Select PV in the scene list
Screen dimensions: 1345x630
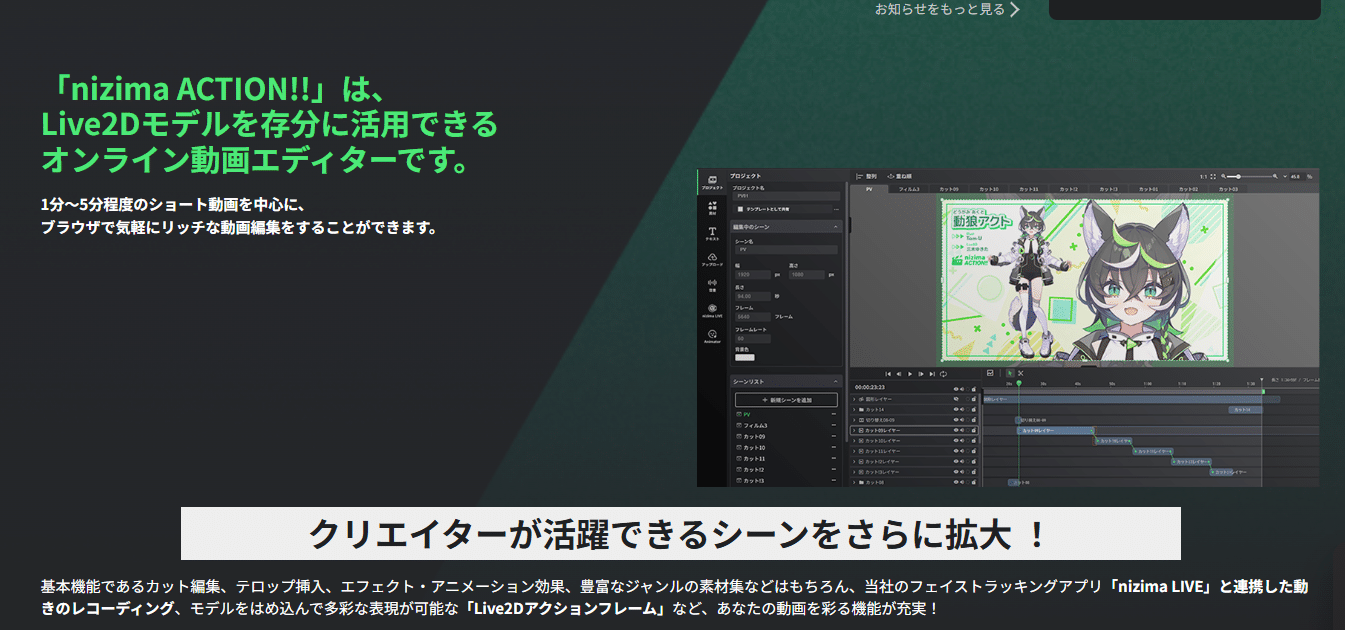pos(746,414)
